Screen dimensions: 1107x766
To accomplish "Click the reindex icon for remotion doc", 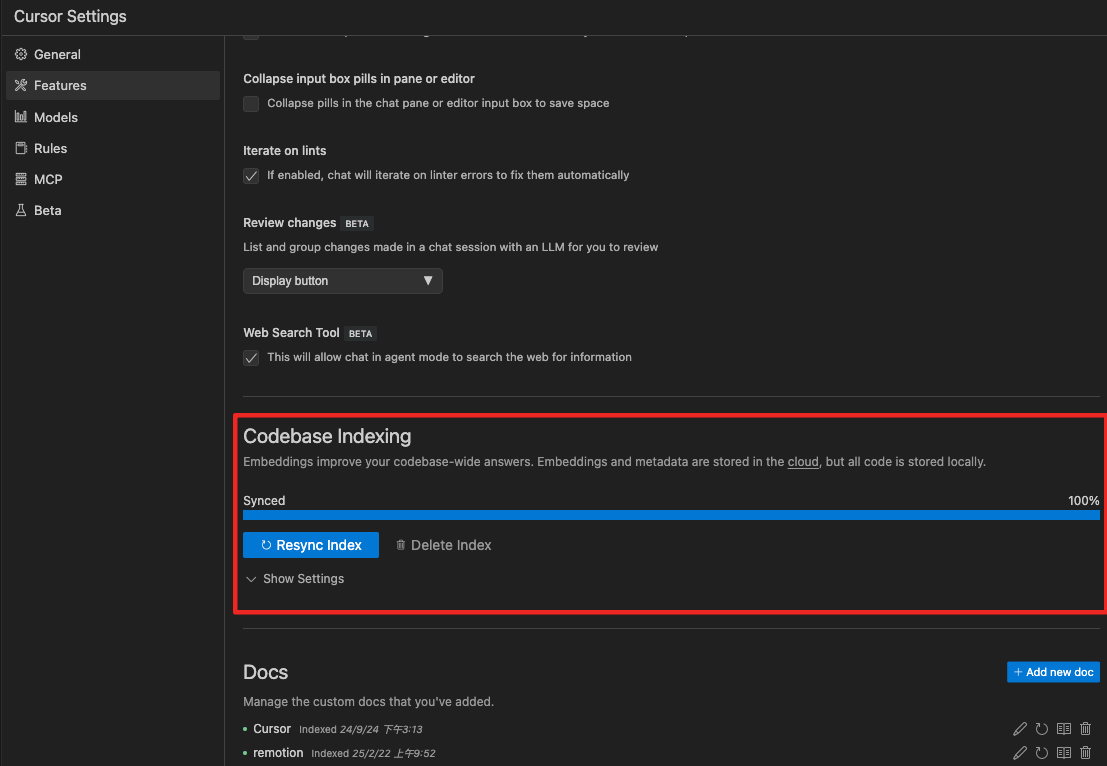I will tap(1042, 753).
